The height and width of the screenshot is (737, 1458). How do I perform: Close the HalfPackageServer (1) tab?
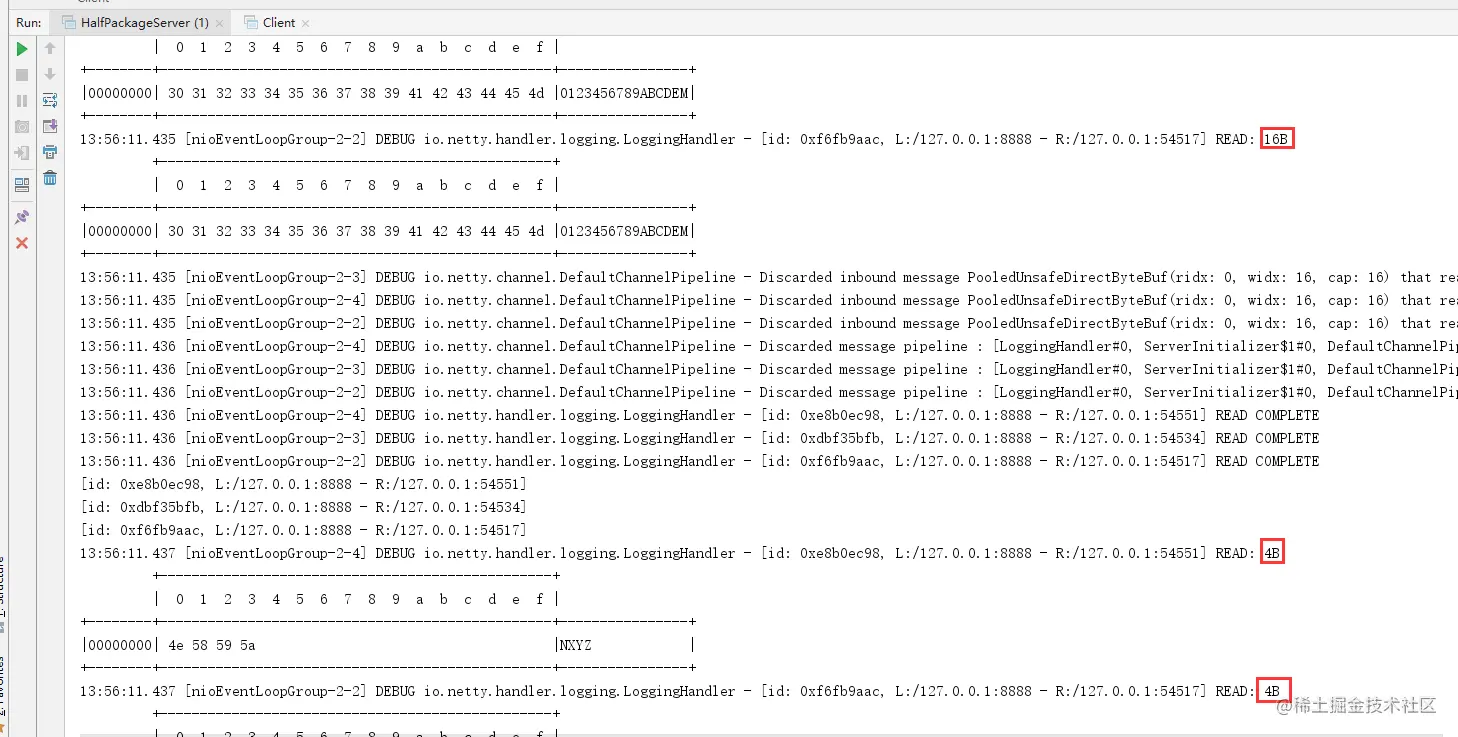tap(220, 23)
